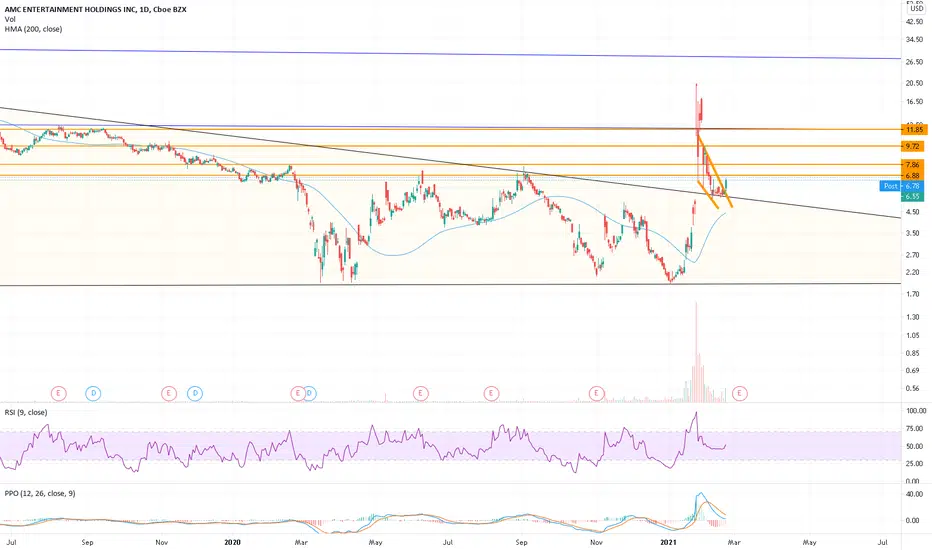
Task: Click the RSI axis value 75.00
Action: [914, 429]
